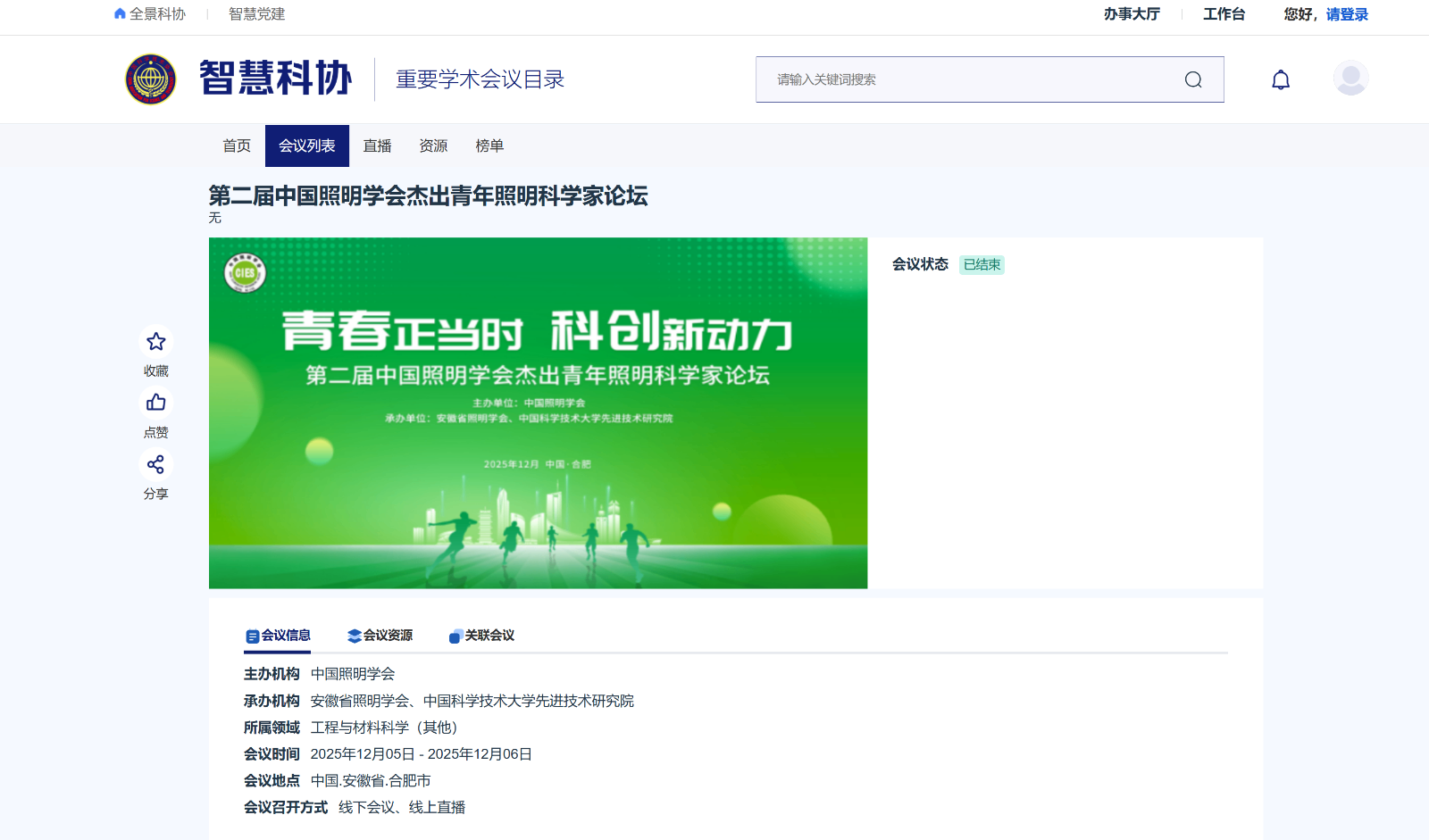
Task: Click the user avatar icon
Action: (x=1350, y=79)
